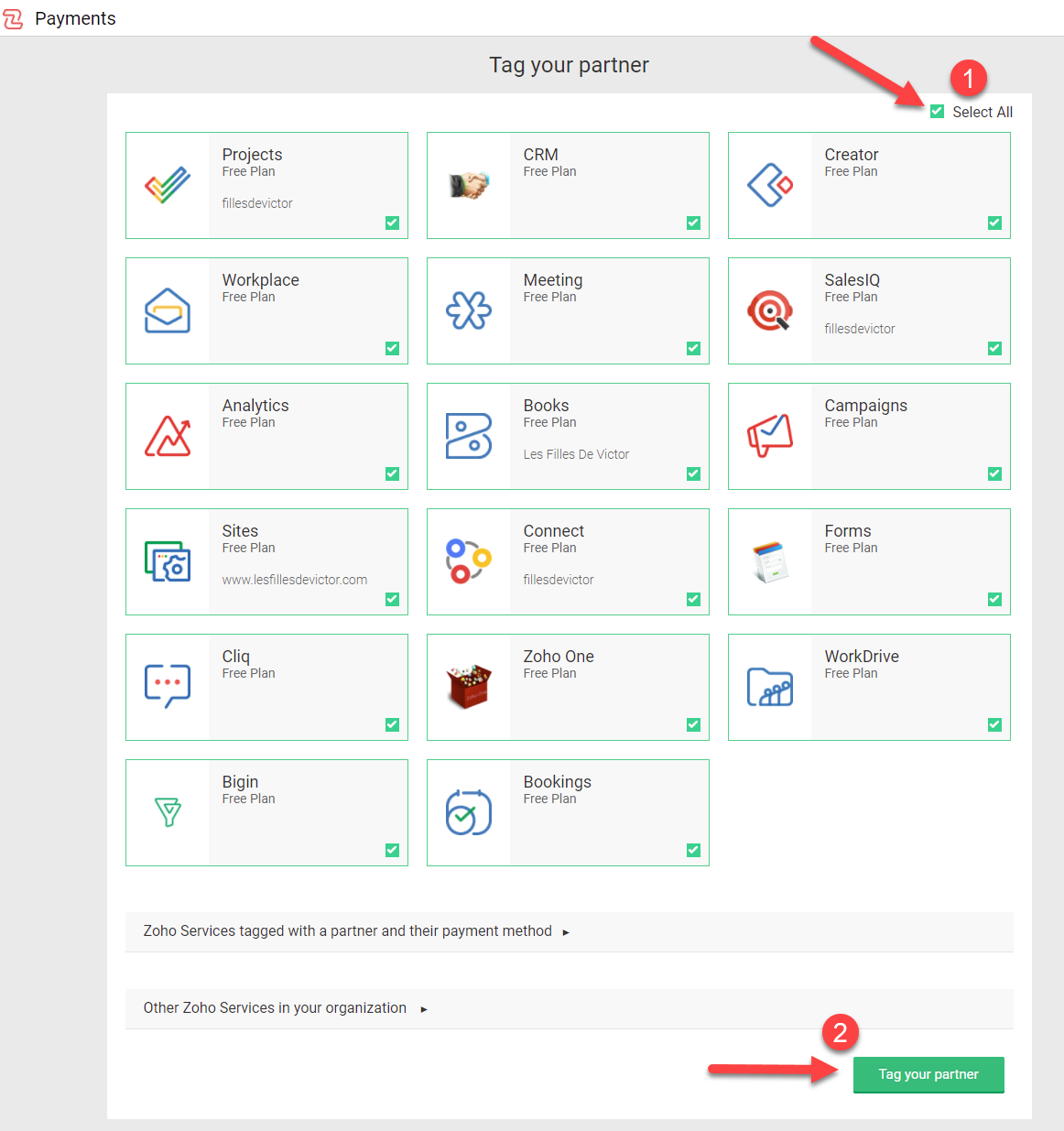
Task: Deselect the WorkDrive card checkbox
Action: [x=994, y=724]
